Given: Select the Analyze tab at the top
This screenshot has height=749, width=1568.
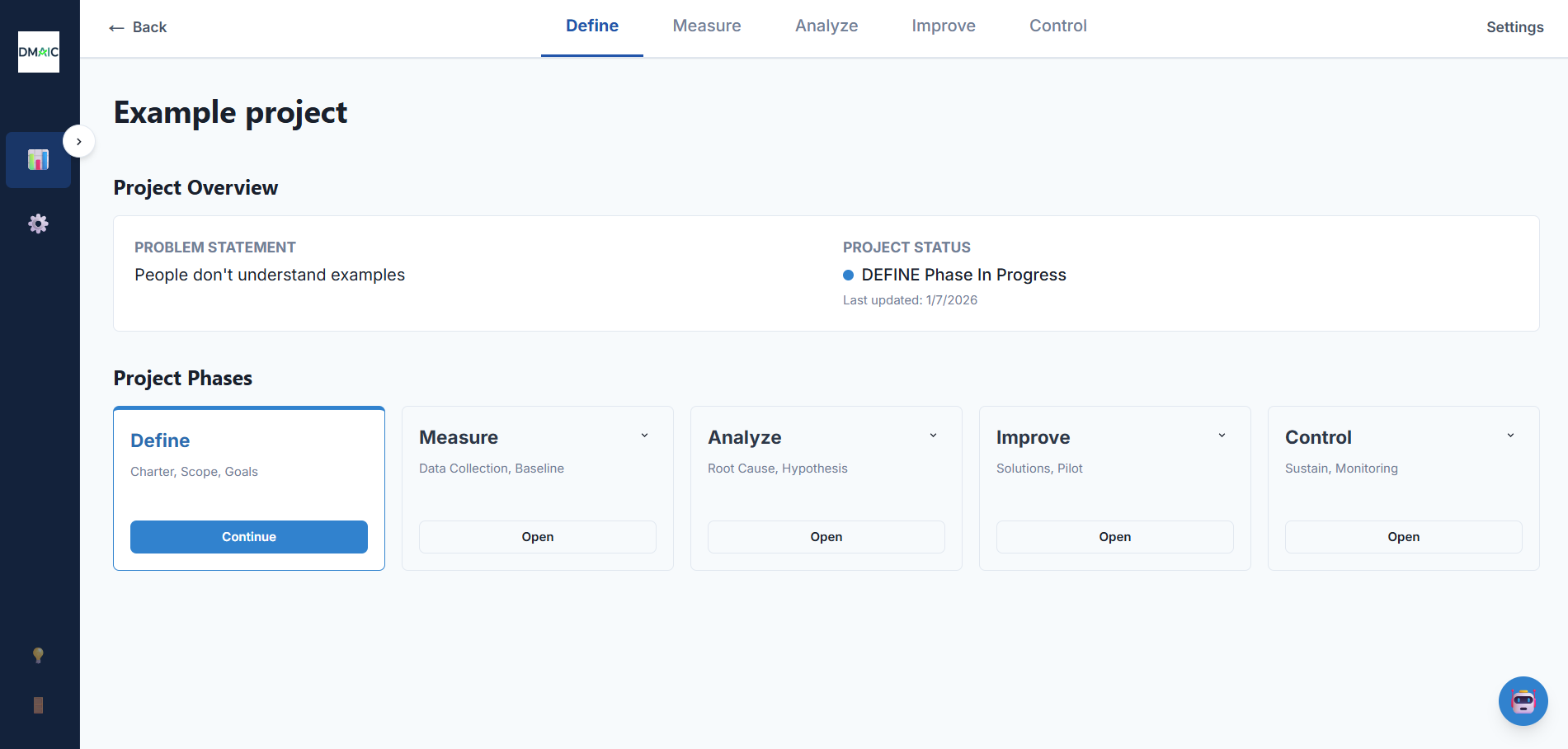Looking at the screenshot, I should click(x=826, y=26).
